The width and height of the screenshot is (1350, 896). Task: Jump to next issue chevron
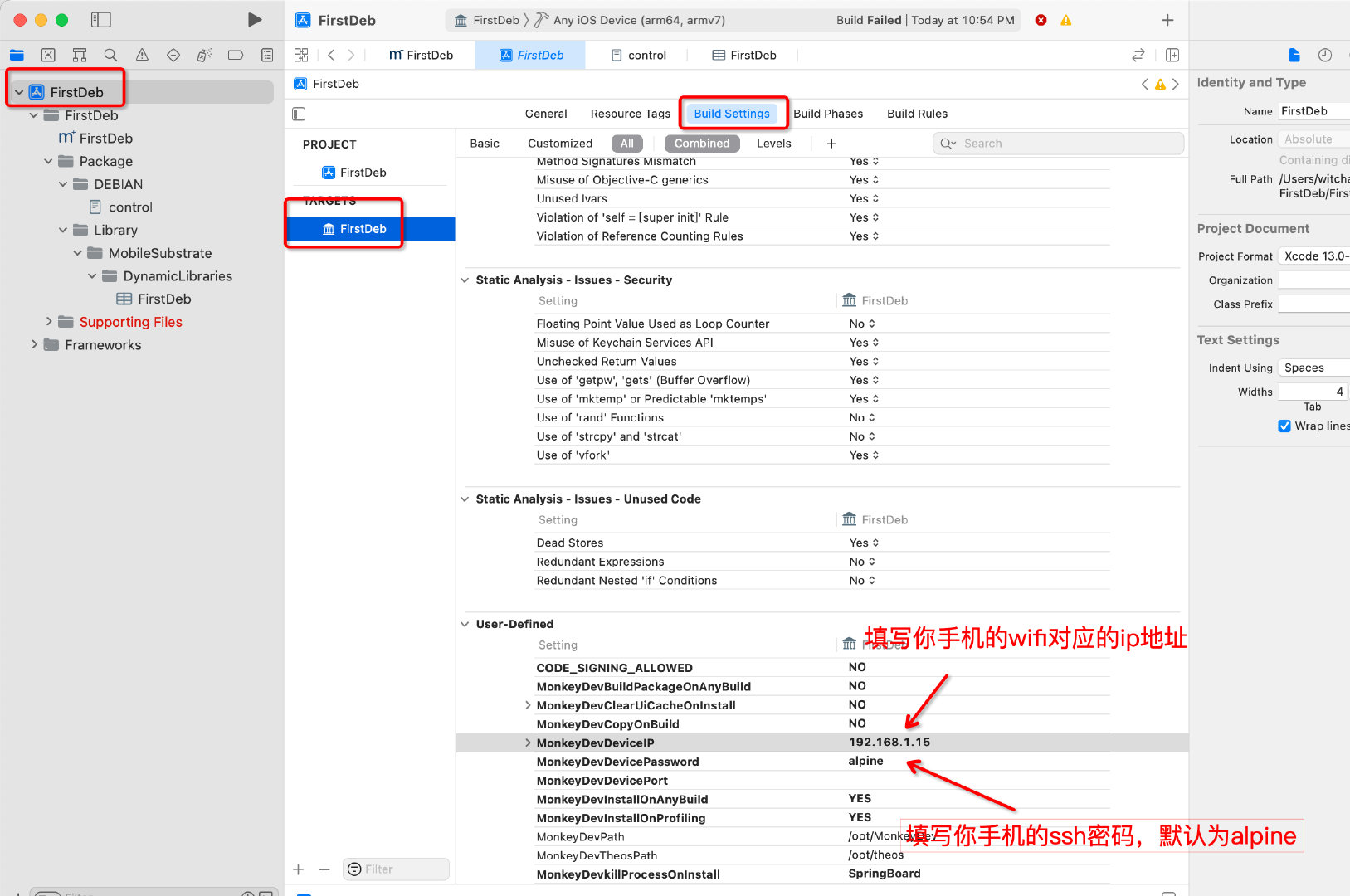[x=1175, y=84]
